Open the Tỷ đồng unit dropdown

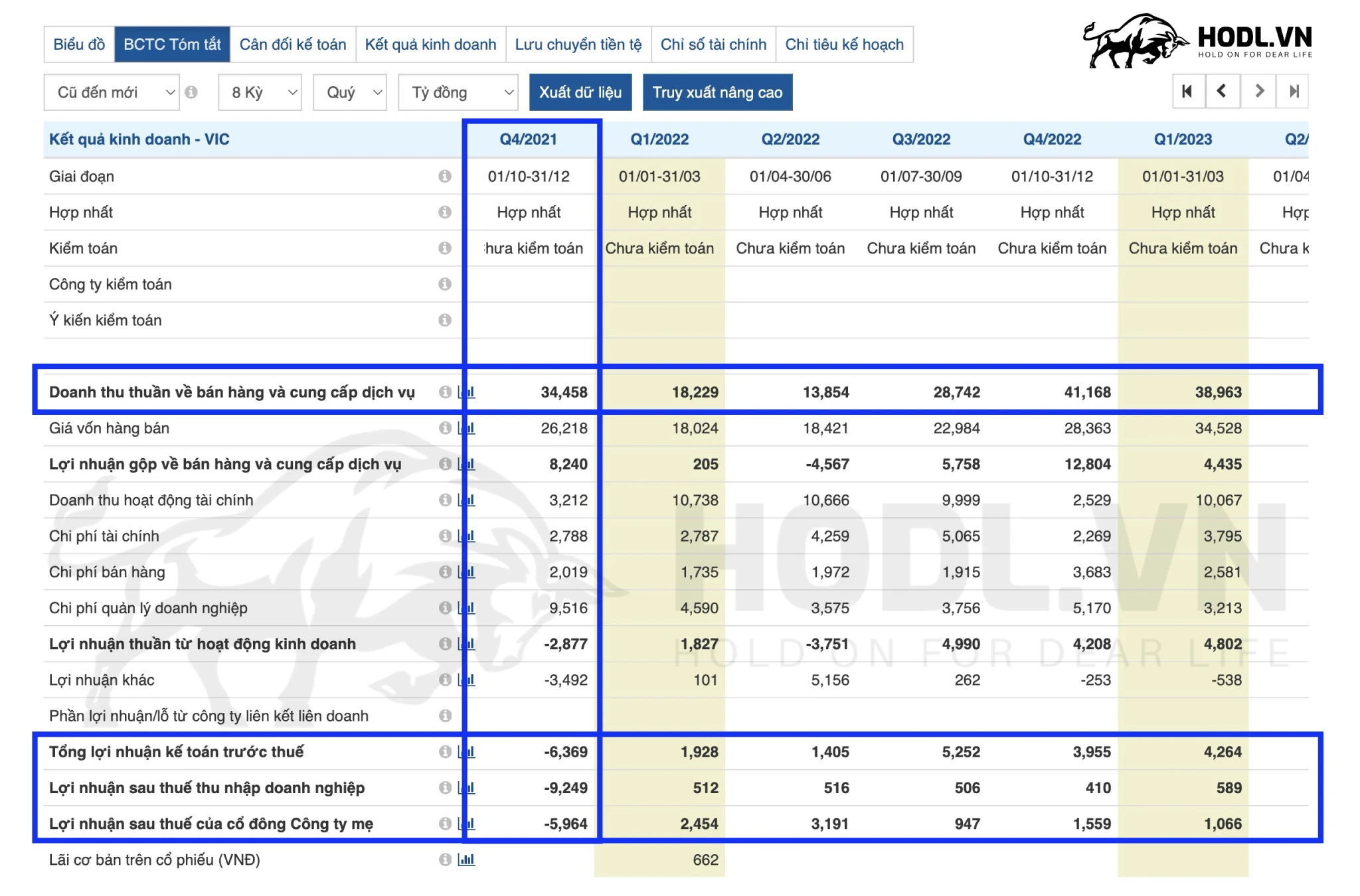(458, 92)
